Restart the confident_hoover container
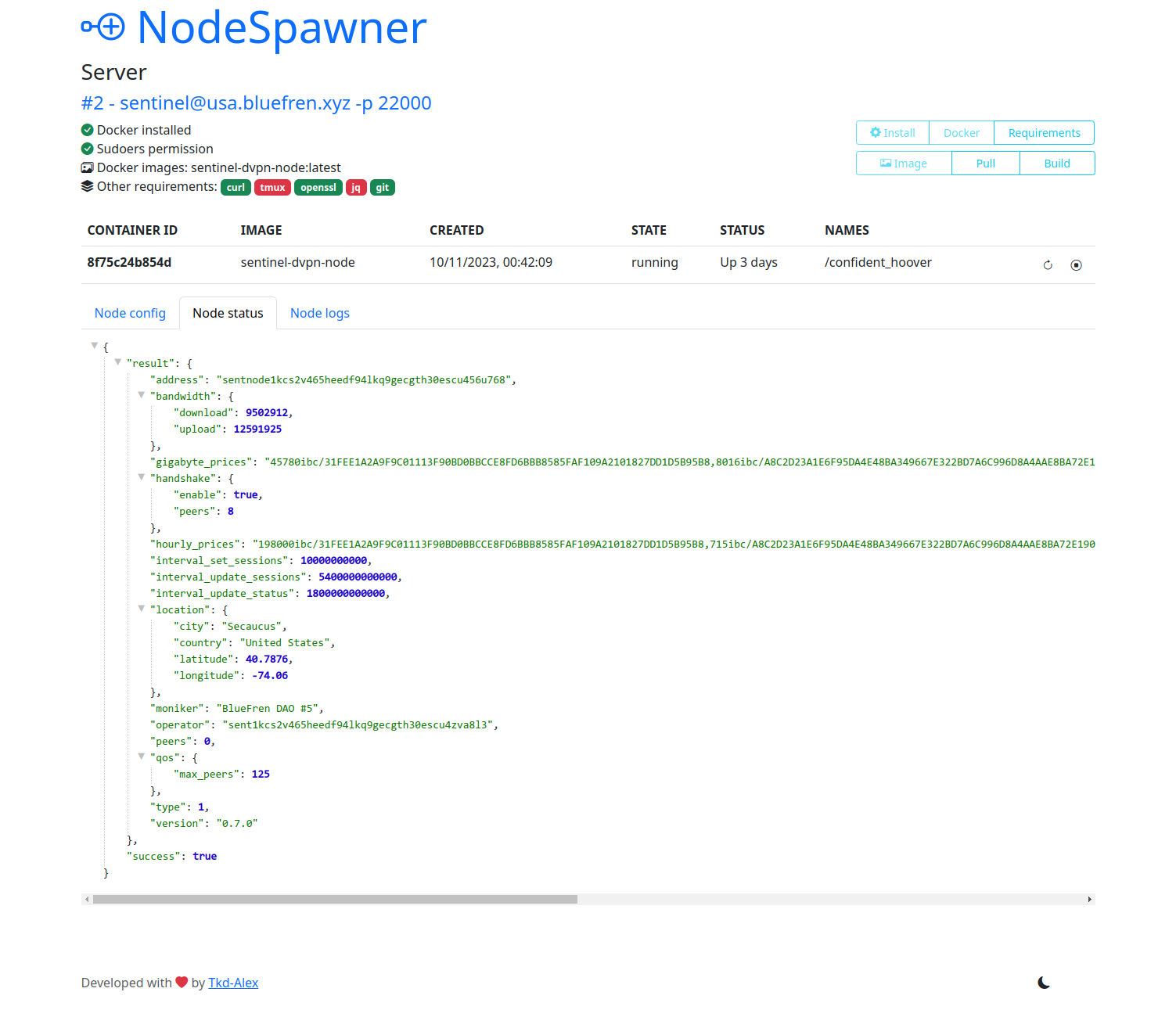Viewport: 1176px width, 1010px height. tap(1048, 264)
